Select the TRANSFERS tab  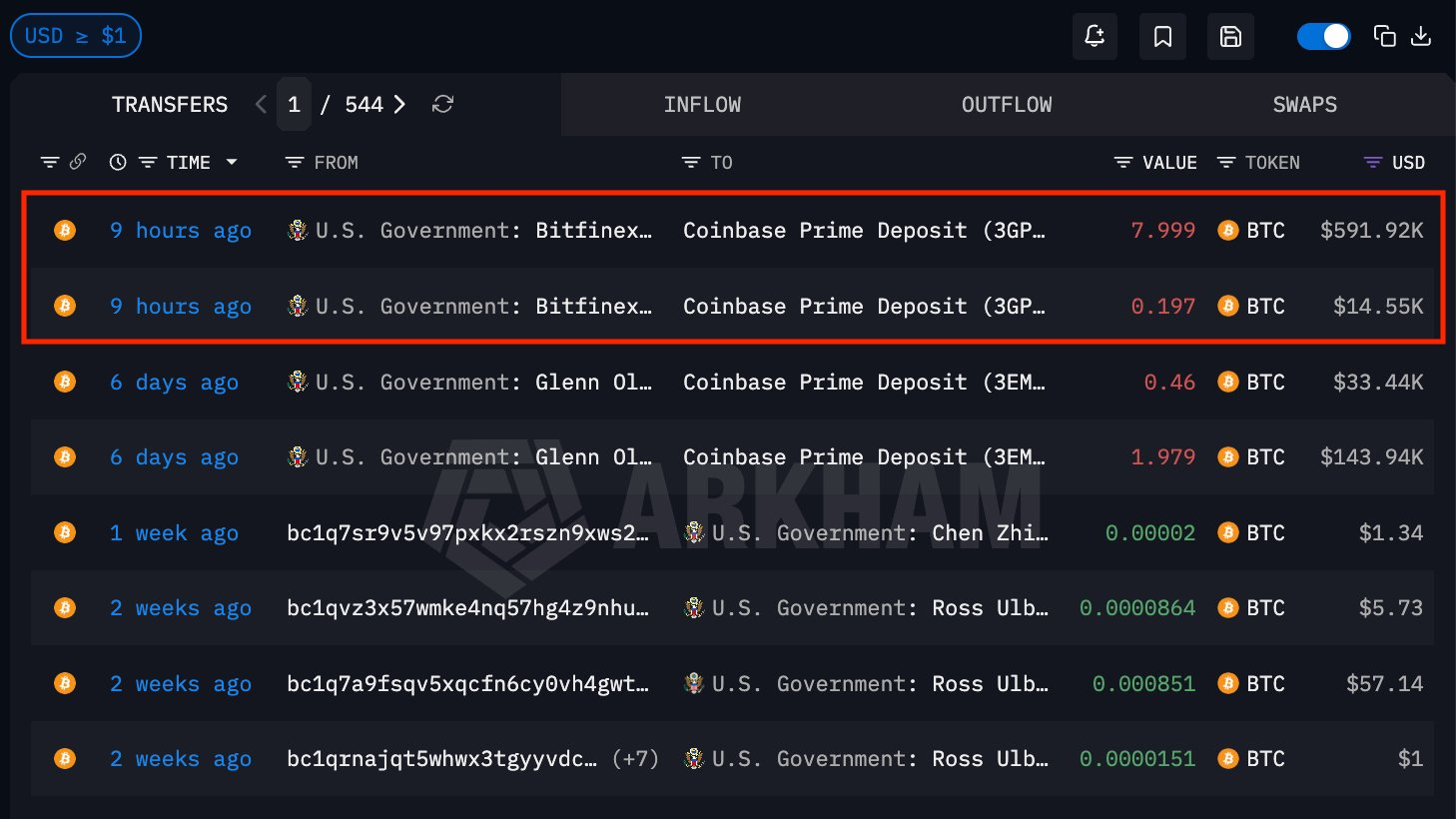(170, 104)
